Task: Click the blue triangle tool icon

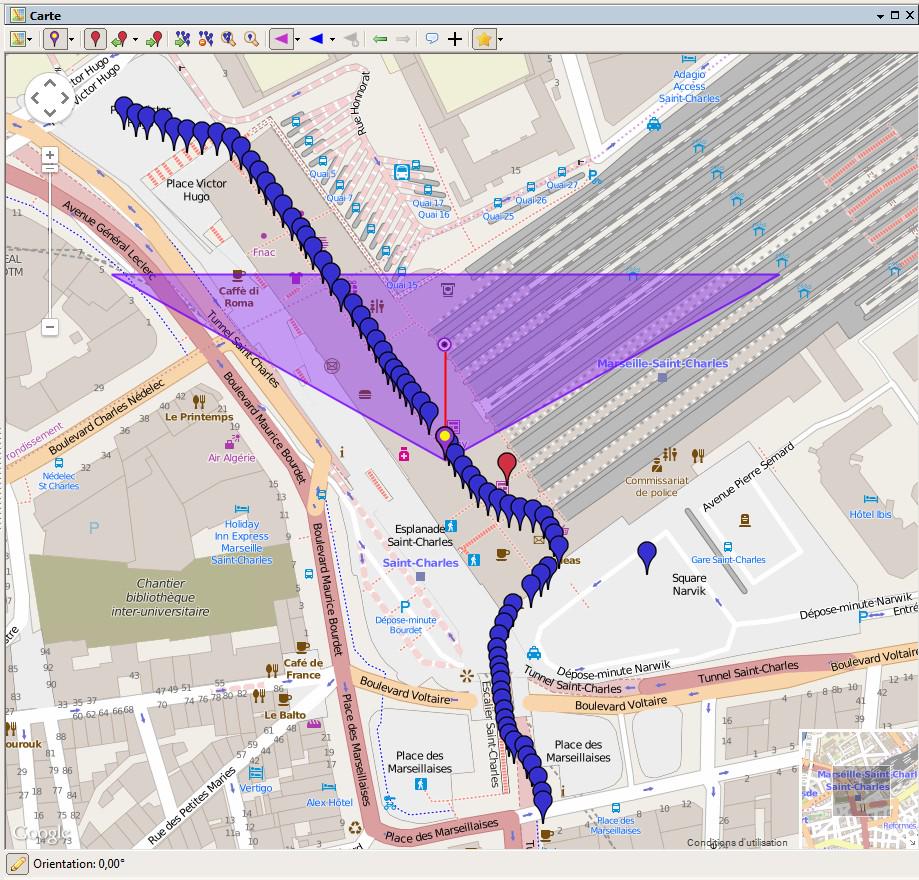Action: click(x=316, y=39)
